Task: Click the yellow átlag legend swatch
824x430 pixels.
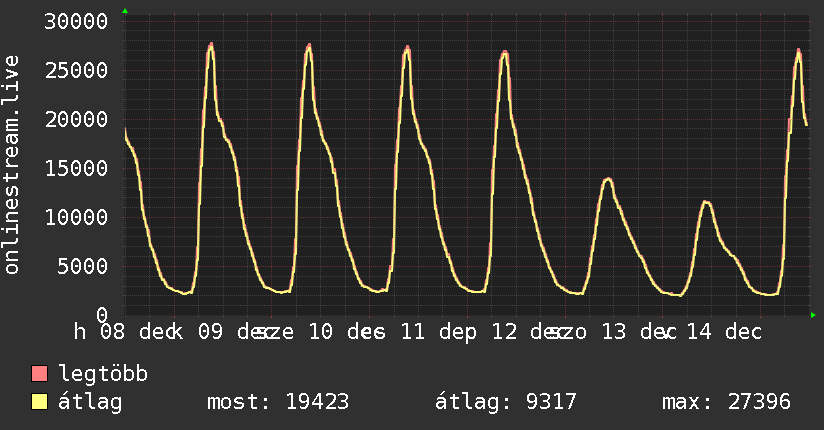Action: [39, 402]
